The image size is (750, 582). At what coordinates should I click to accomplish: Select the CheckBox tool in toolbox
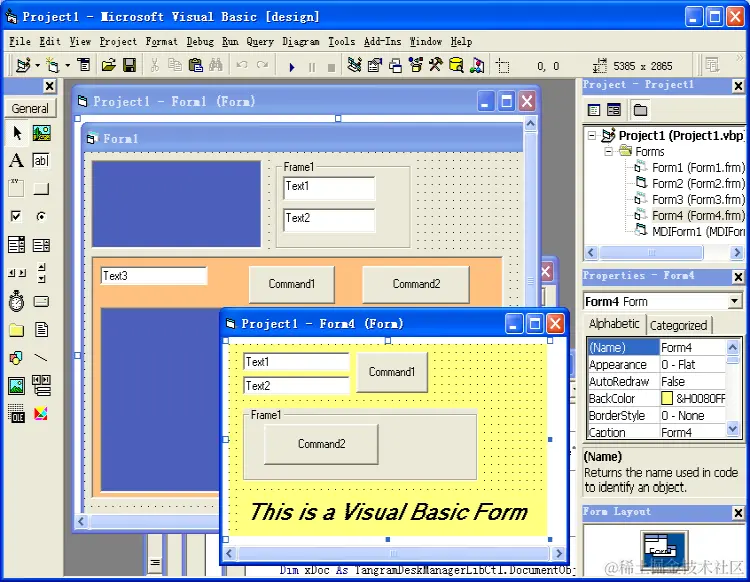click(x=17, y=217)
